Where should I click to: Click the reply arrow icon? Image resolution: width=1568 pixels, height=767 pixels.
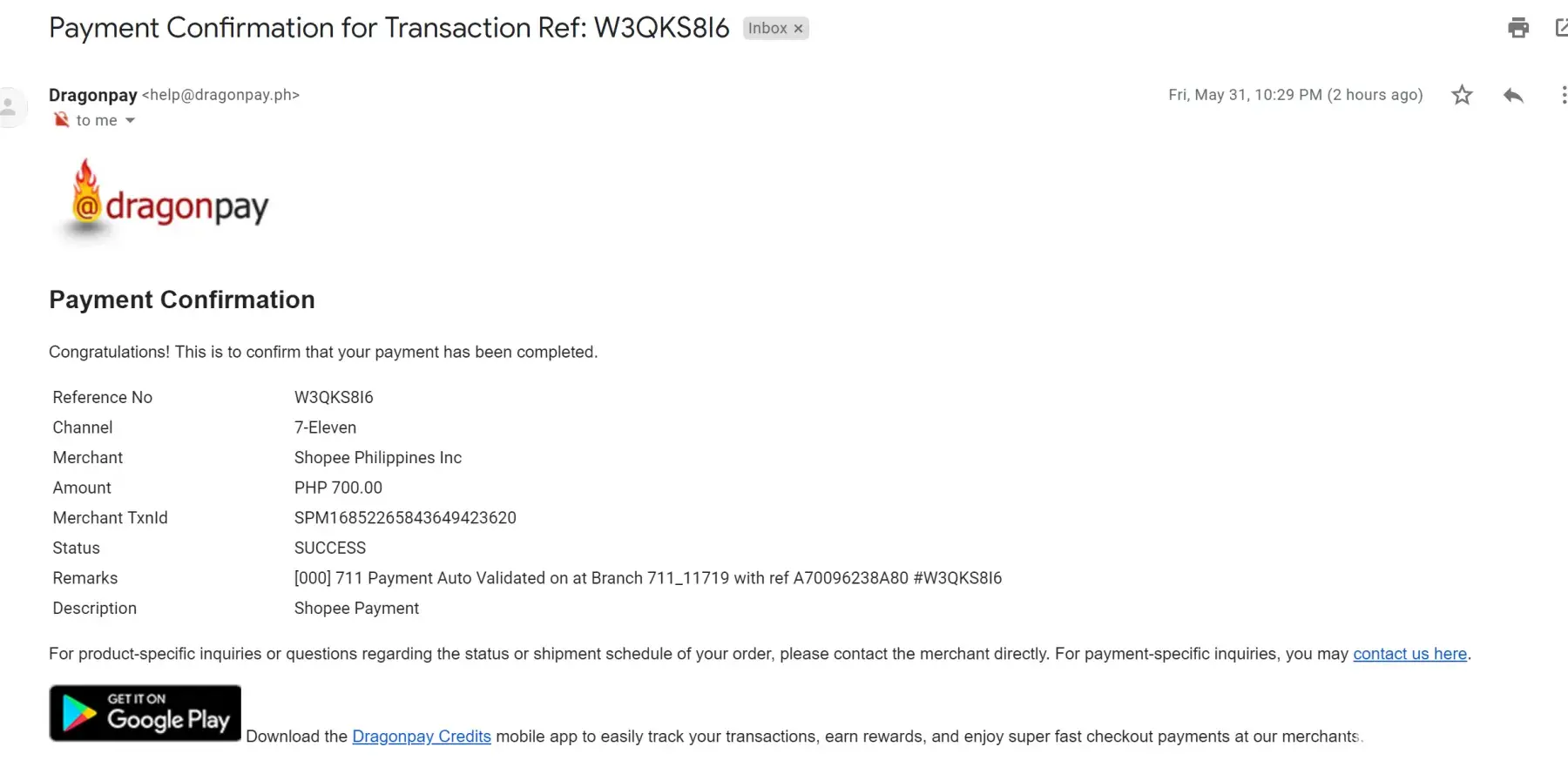pyautogui.click(x=1513, y=95)
